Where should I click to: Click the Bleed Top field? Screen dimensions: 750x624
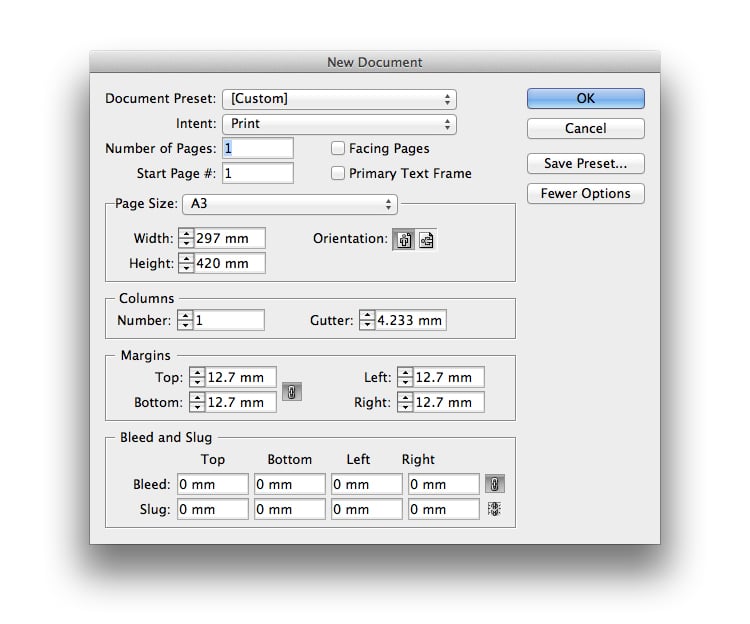pyautogui.click(x=213, y=484)
